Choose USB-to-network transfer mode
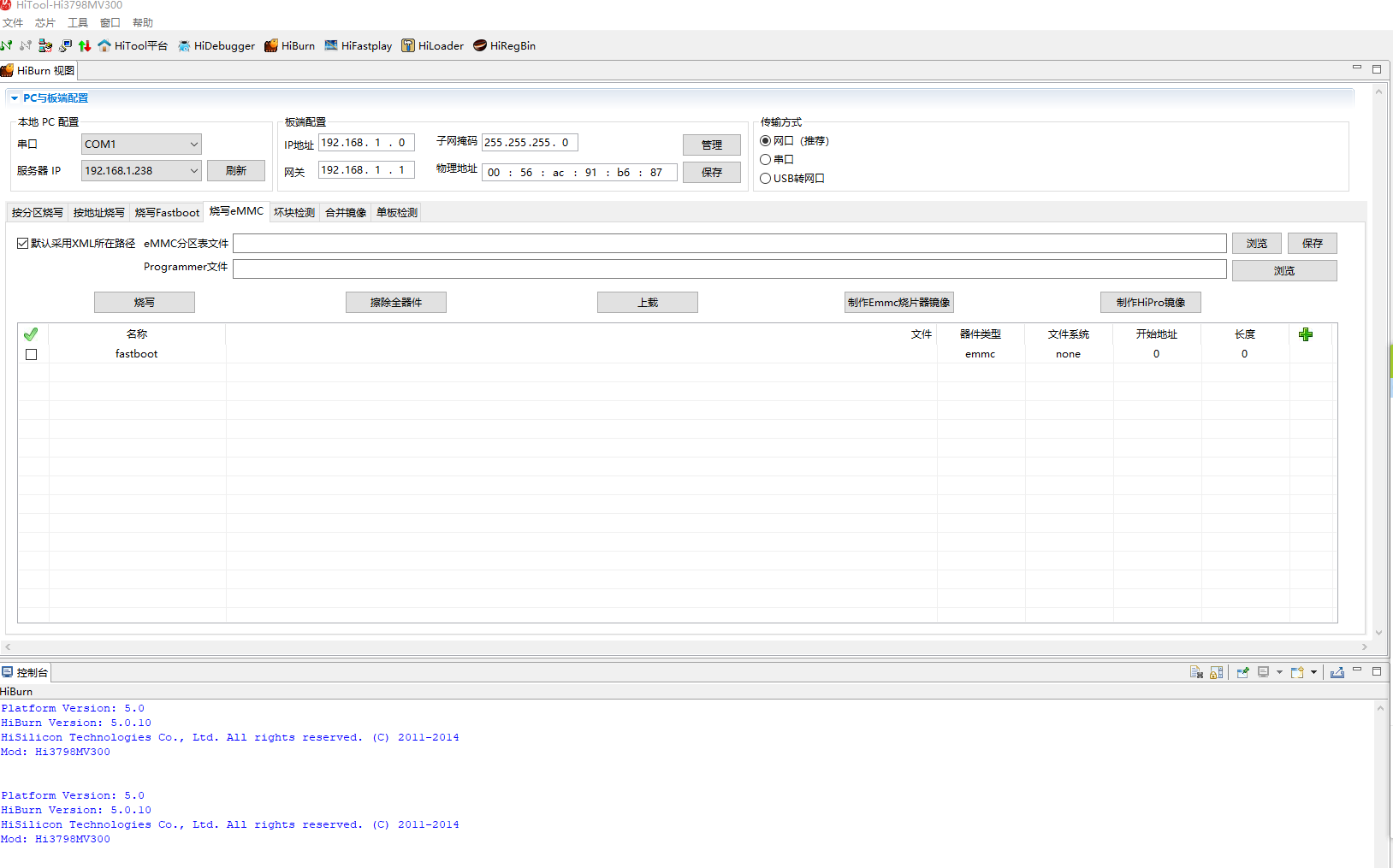 (766, 179)
